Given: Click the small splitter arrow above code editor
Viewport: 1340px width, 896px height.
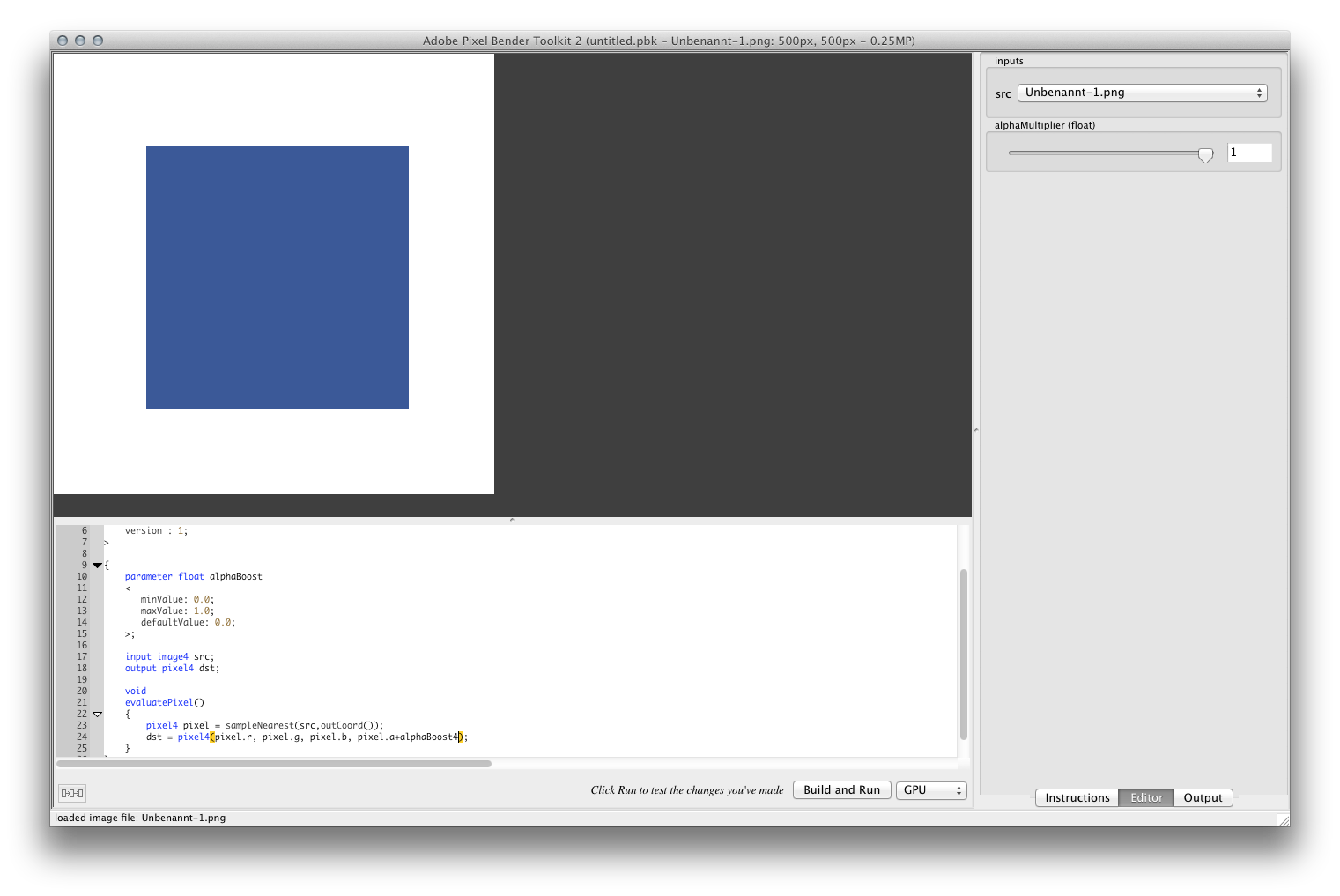Looking at the screenshot, I should click(512, 519).
